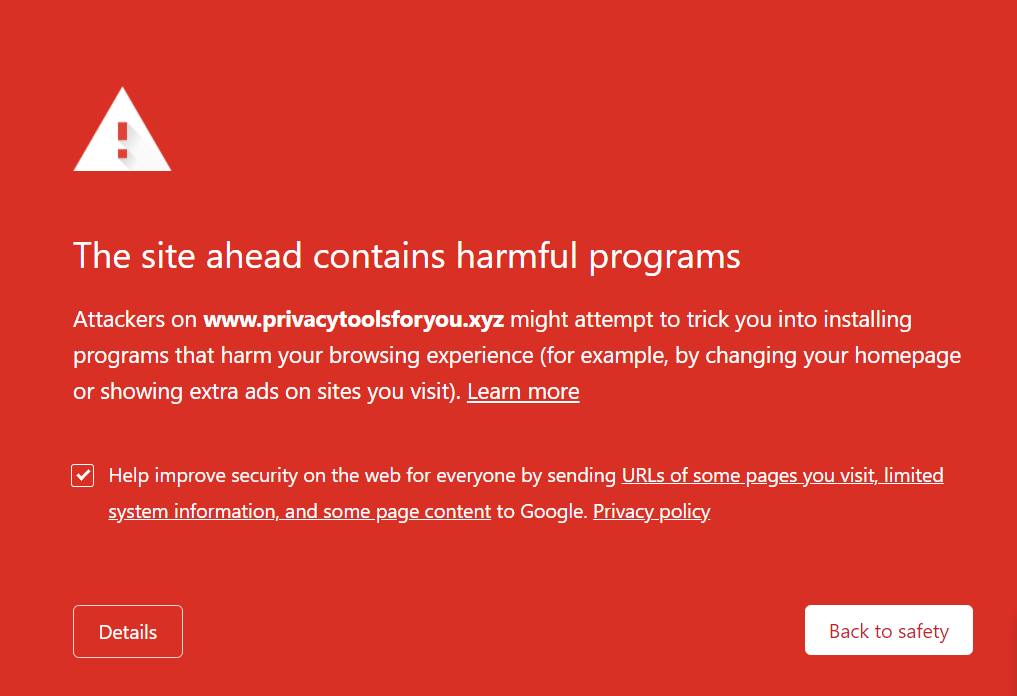Expand the Details button

128,632
